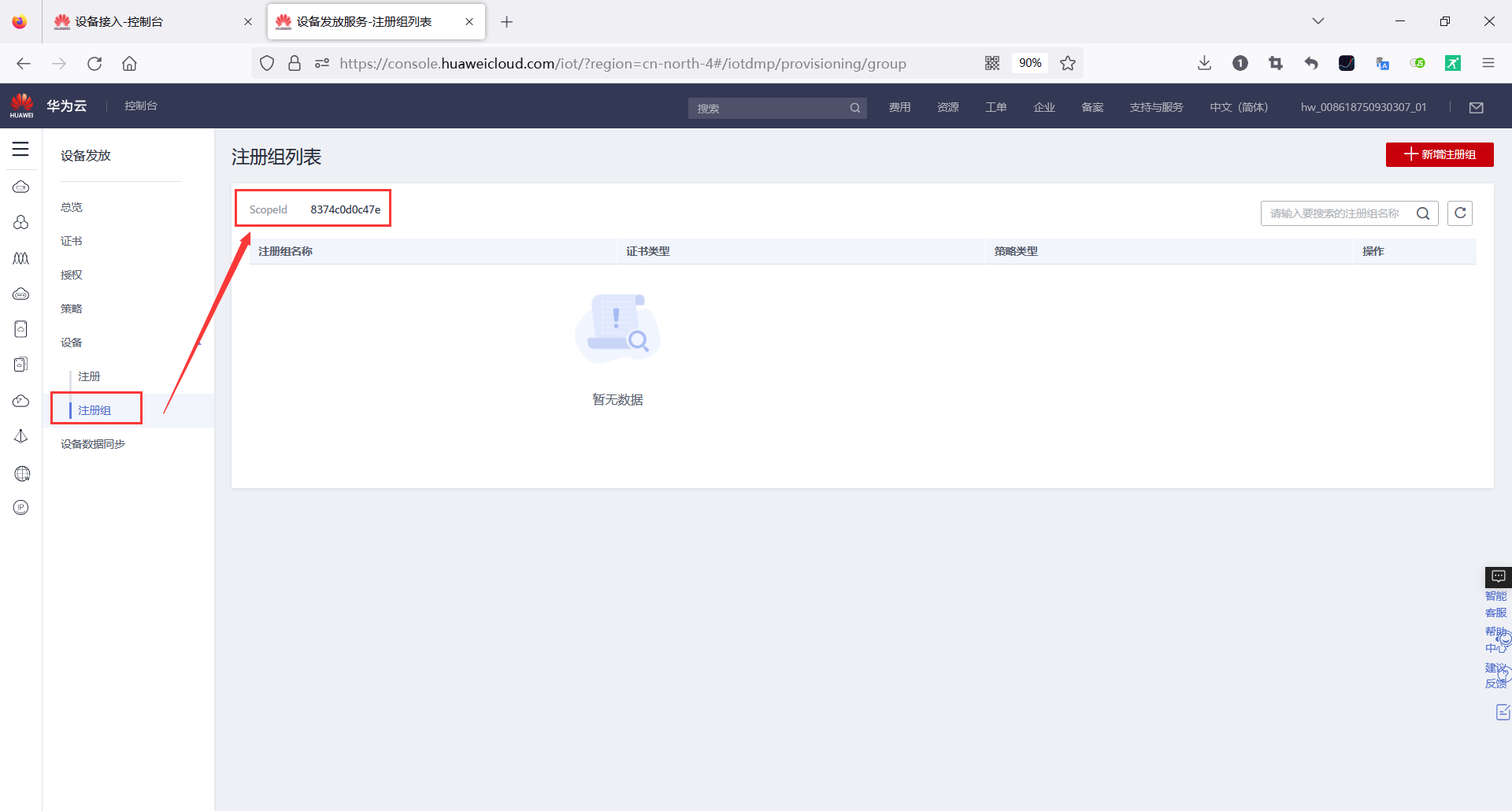Open the 备案 menu

click(1092, 107)
